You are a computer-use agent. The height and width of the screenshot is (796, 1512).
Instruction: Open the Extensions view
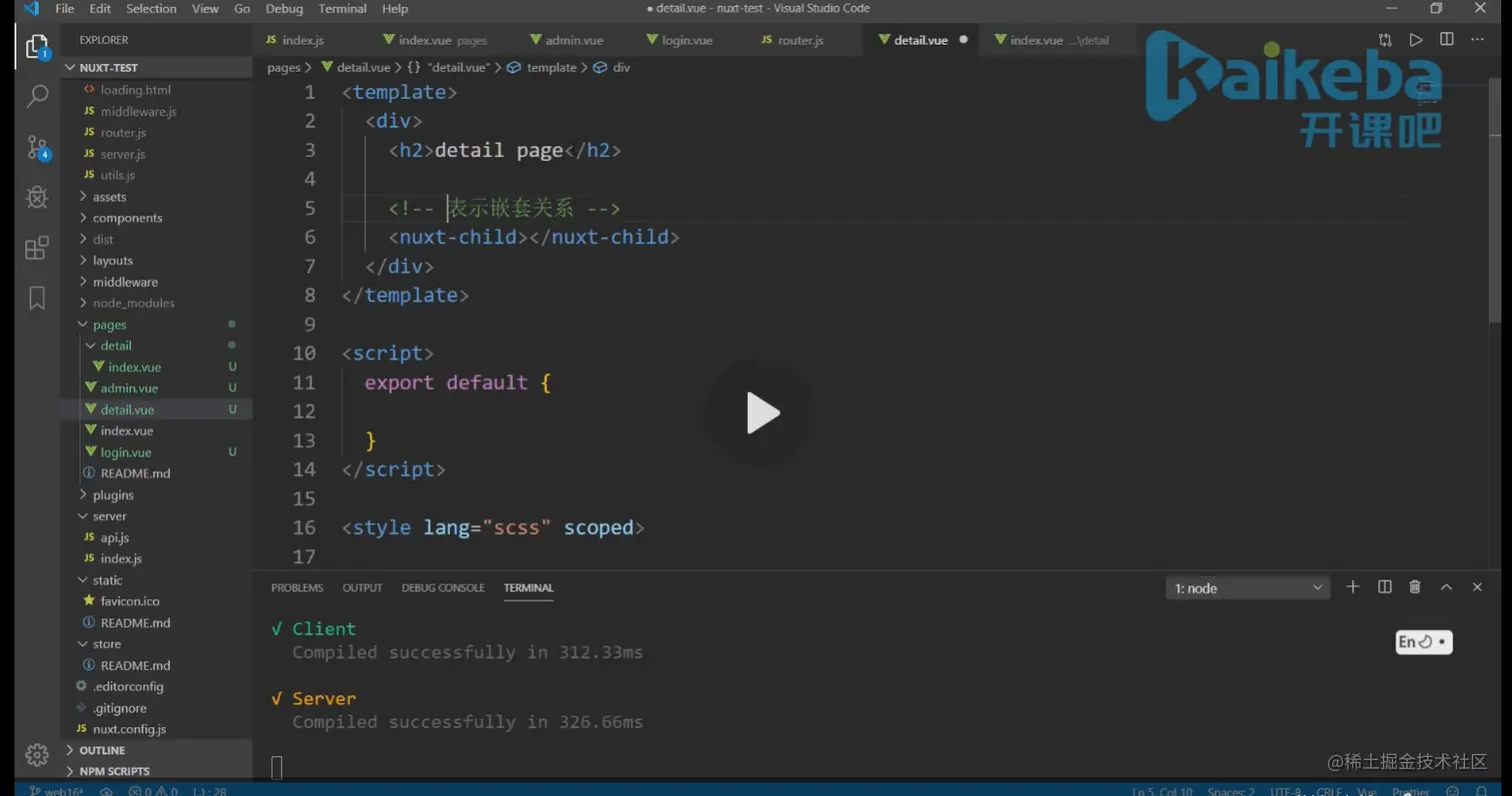[37, 248]
